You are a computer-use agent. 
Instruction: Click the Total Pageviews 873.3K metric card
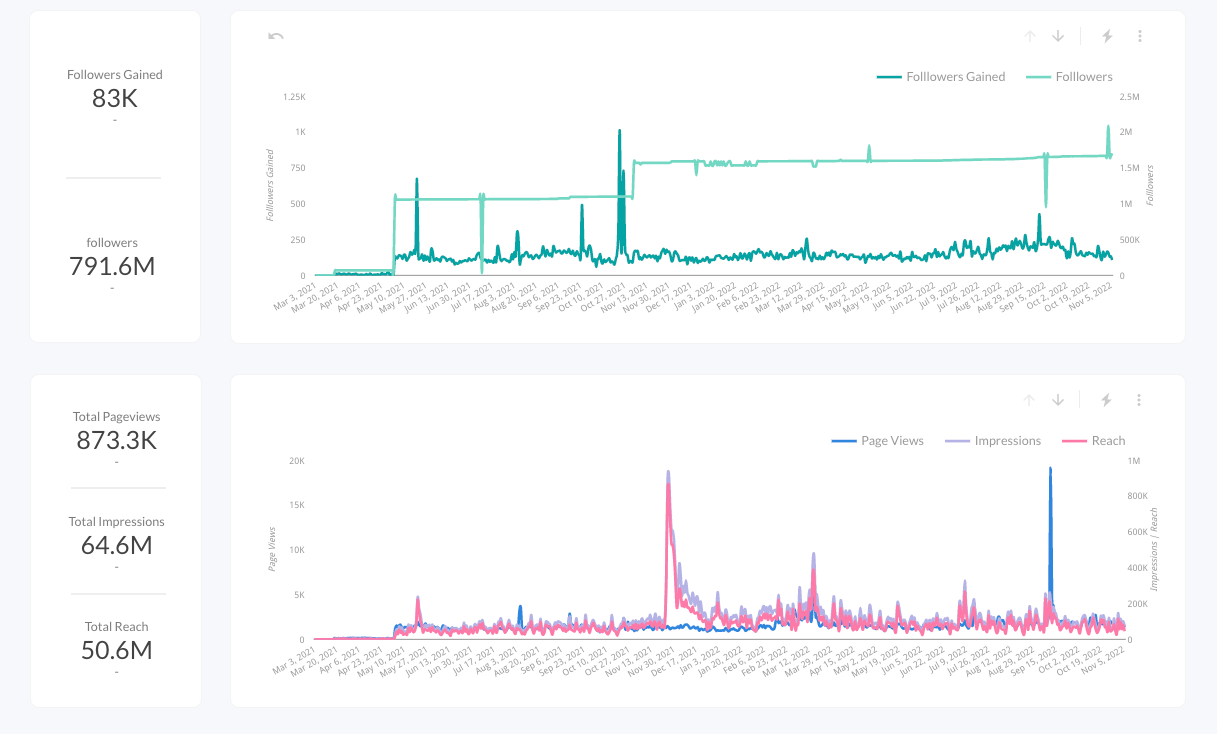(x=114, y=430)
